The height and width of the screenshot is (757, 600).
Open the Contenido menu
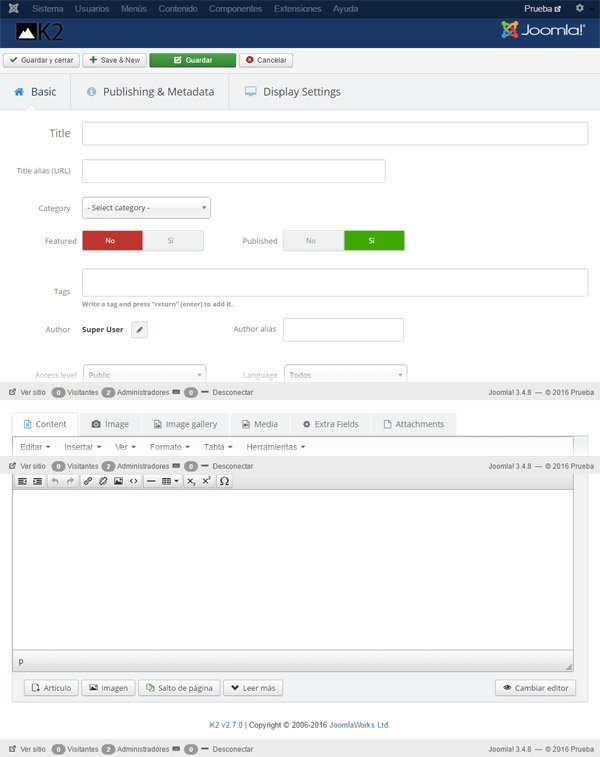[x=178, y=9]
